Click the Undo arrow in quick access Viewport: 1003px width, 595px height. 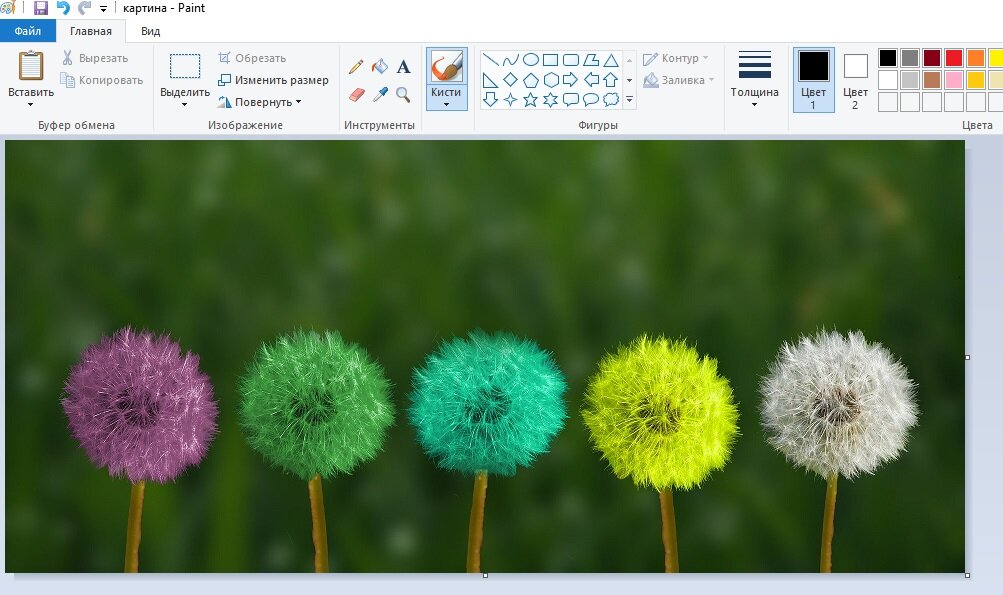click(x=63, y=8)
